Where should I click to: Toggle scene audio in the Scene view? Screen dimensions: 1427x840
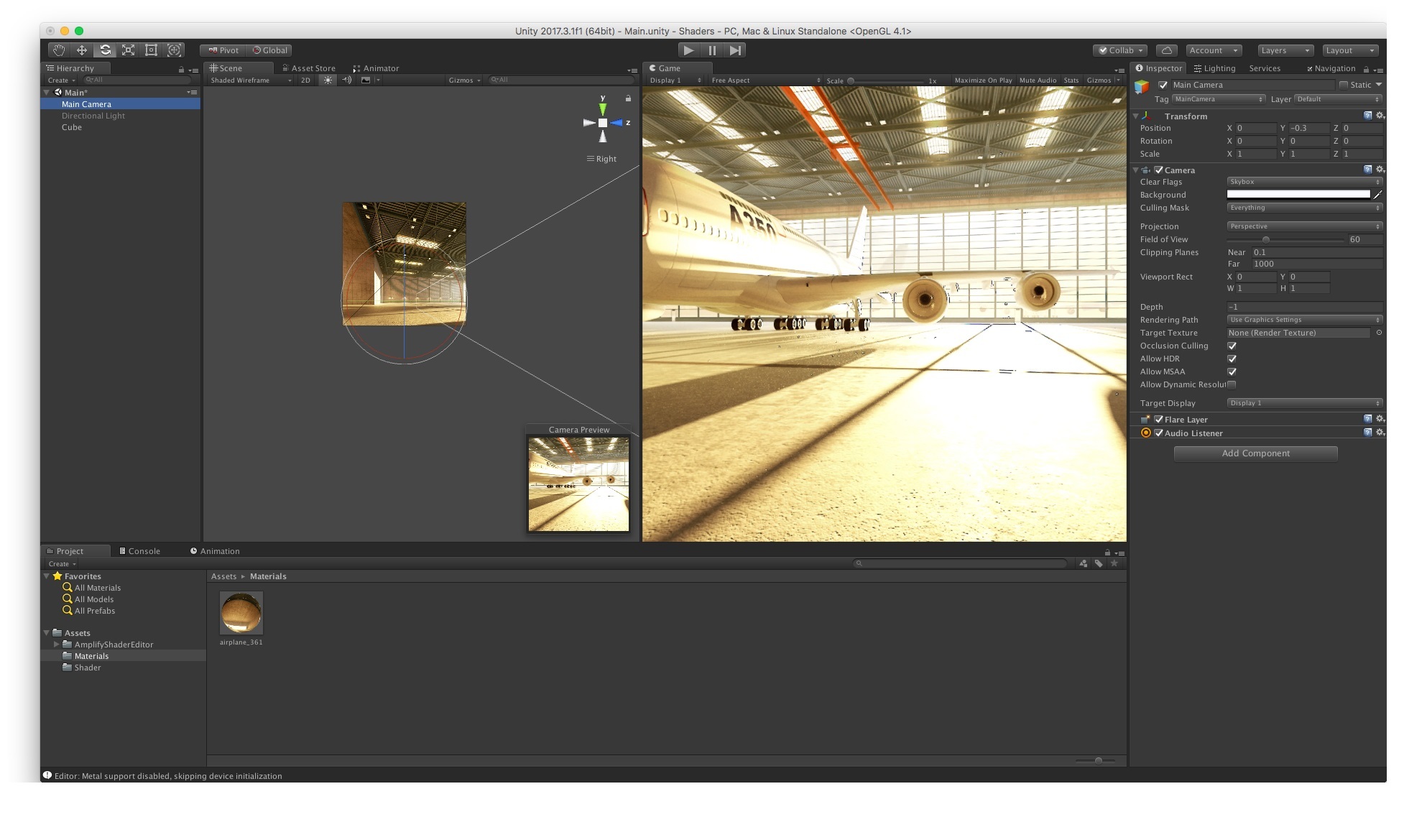[x=347, y=80]
